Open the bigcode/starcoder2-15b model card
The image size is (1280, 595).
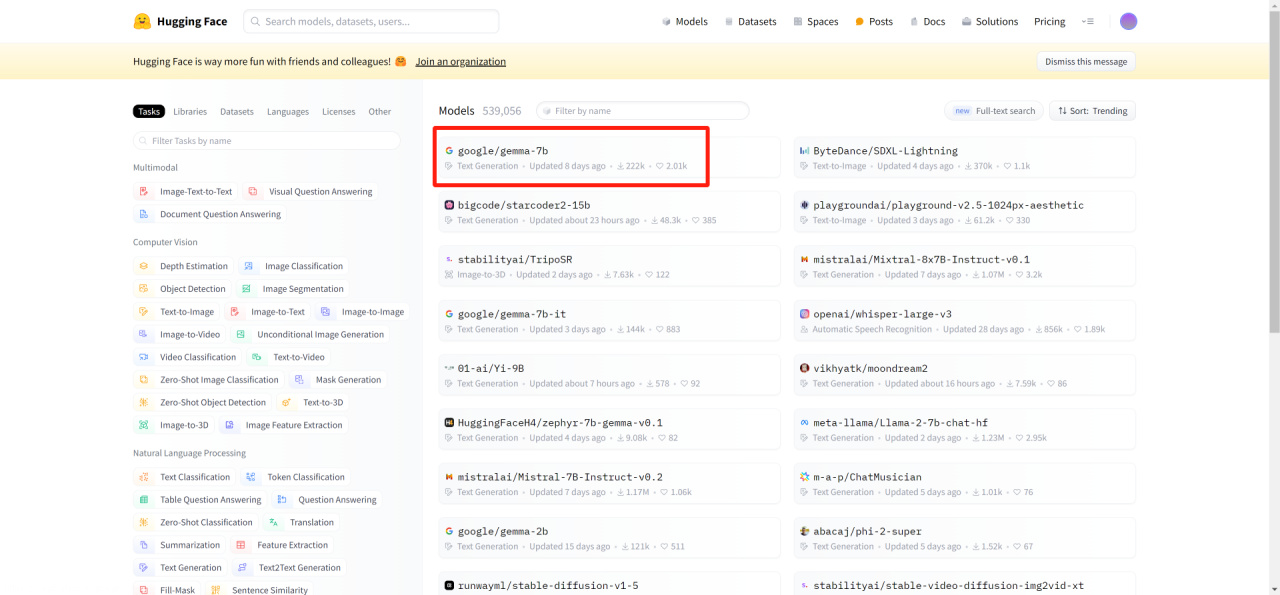pyautogui.click(x=609, y=212)
